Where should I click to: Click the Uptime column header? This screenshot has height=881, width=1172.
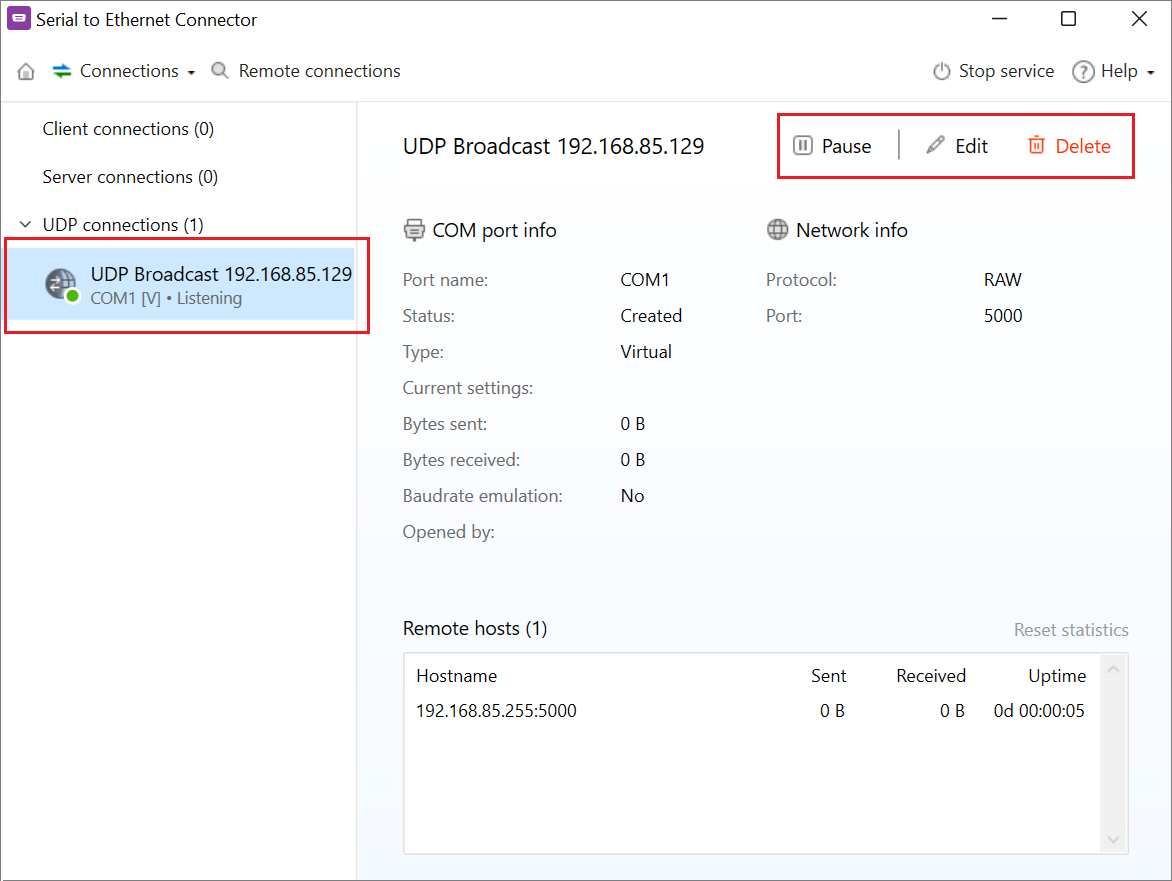[x=1057, y=676]
